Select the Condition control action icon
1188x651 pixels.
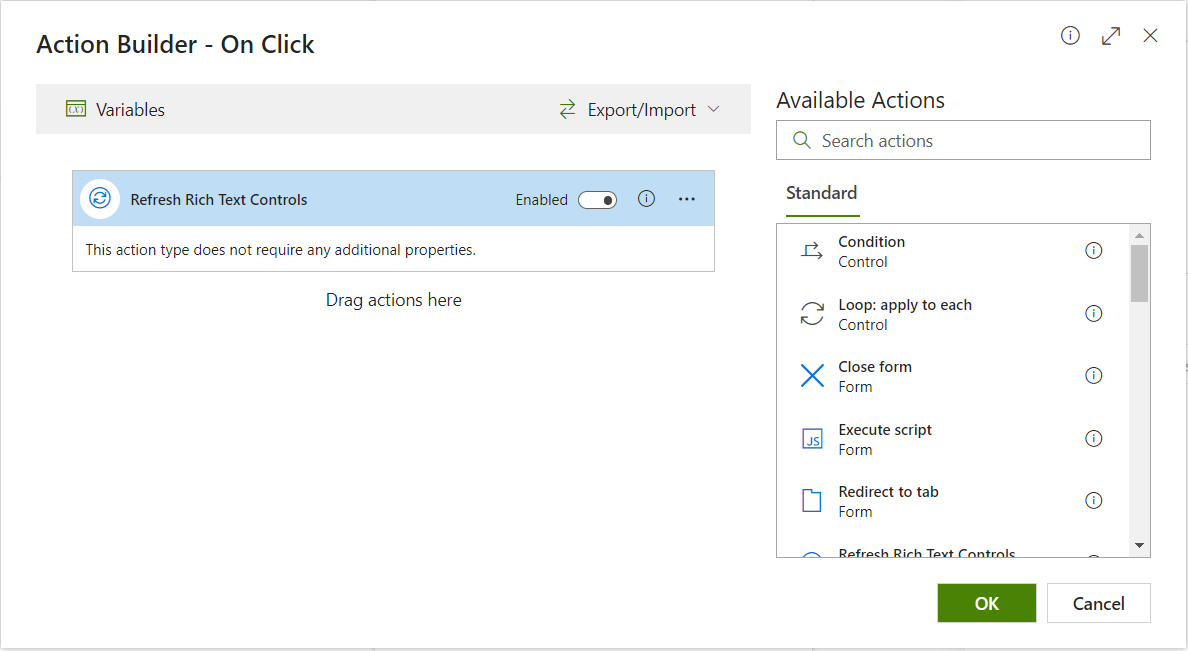coord(812,250)
